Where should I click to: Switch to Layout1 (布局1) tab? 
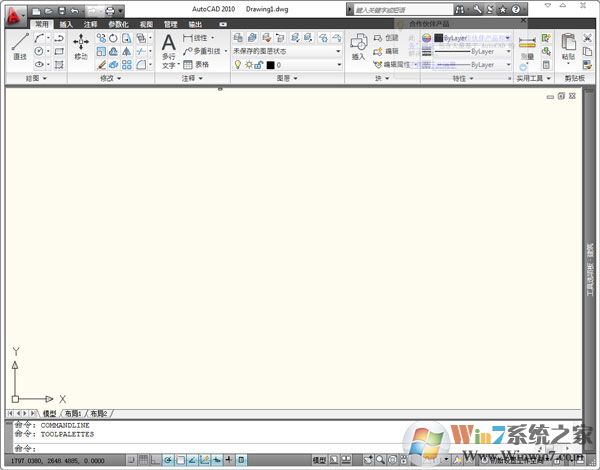[x=73, y=413]
